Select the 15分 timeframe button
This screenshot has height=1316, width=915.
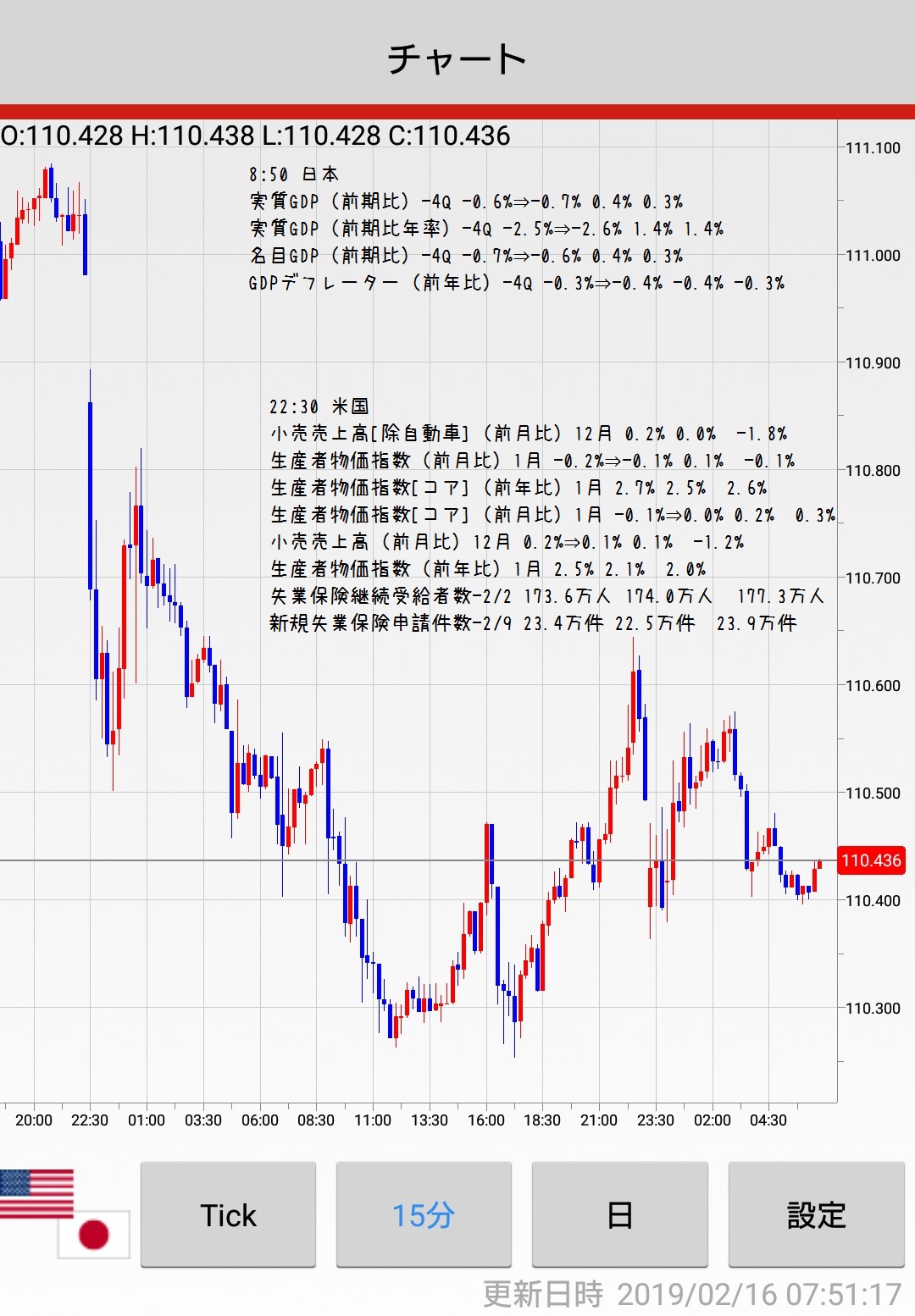pyautogui.click(x=424, y=1215)
